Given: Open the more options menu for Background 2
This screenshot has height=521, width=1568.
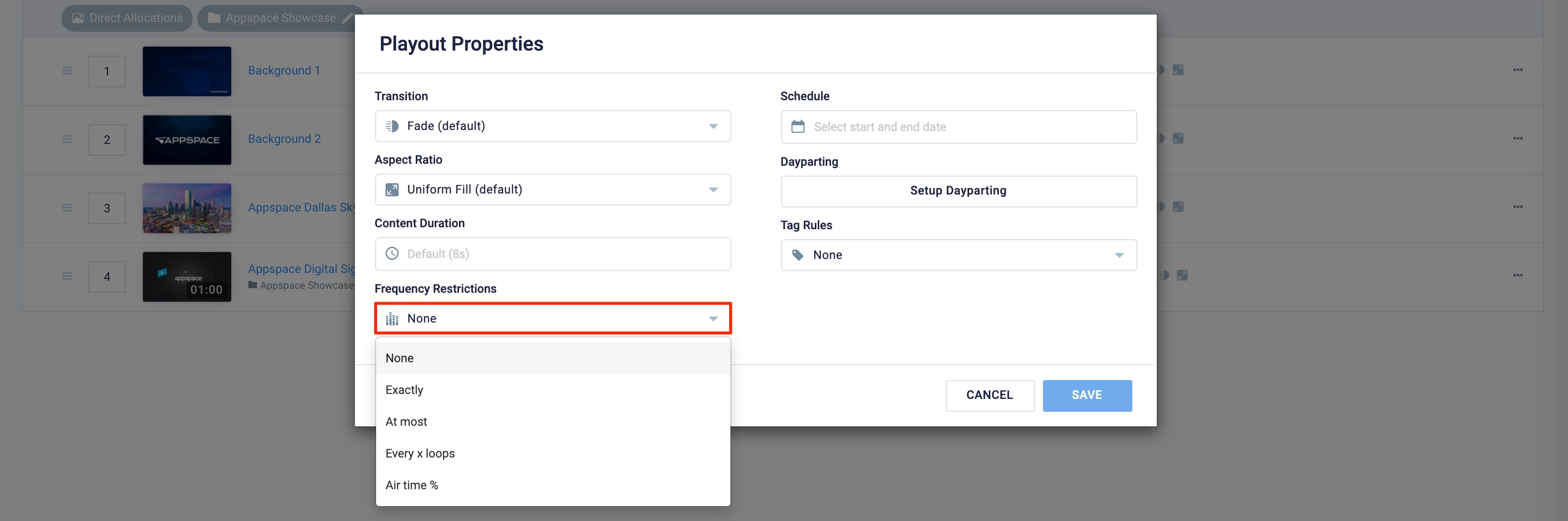Looking at the screenshot, I should pos(1517,139).
